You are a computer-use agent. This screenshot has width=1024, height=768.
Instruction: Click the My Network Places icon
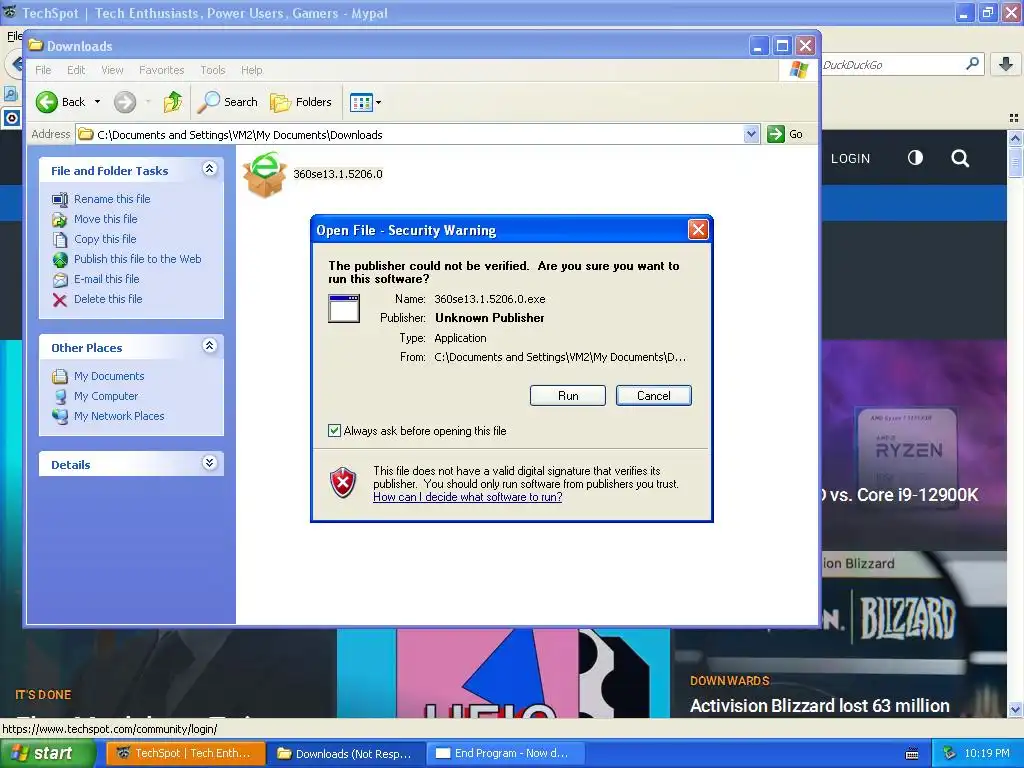(x=60, y=416)
